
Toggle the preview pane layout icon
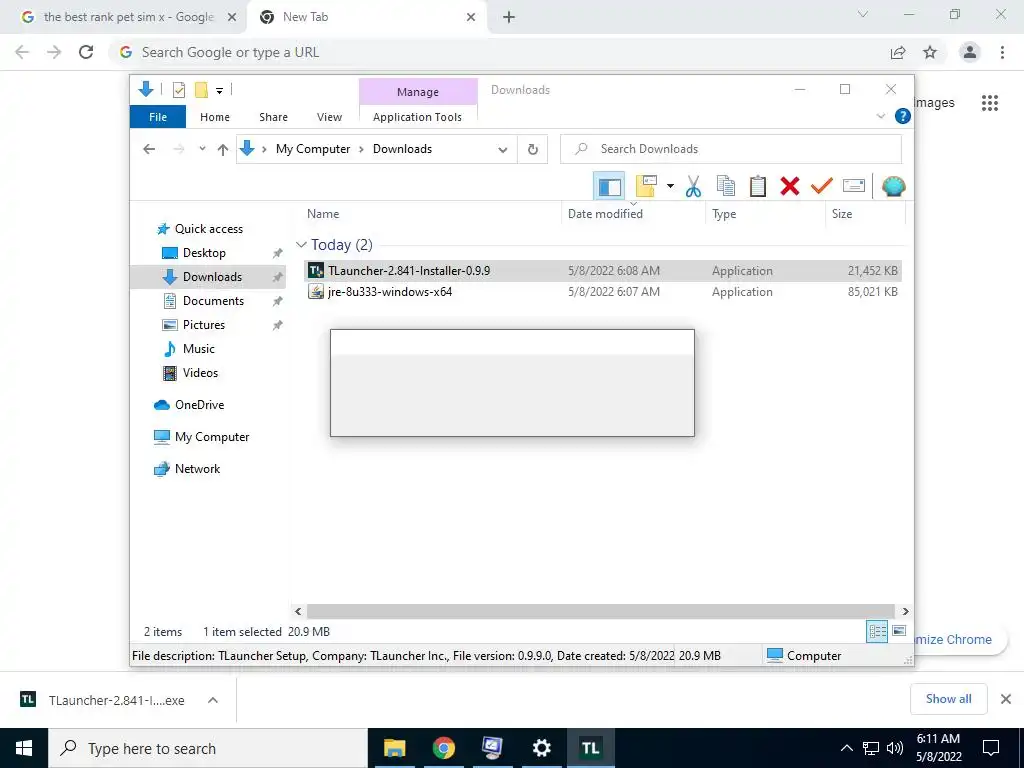pos(609,187)
